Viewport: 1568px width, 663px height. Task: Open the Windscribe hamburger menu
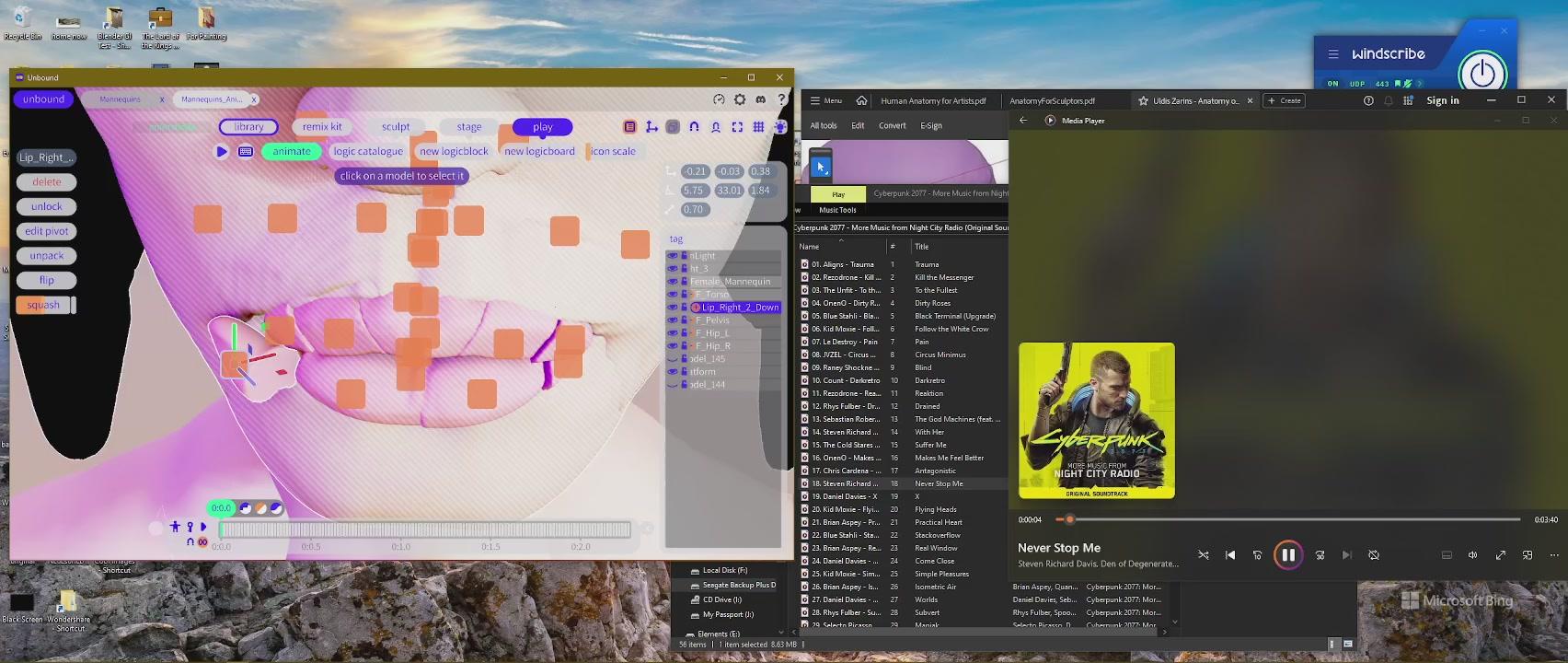(x=1333, y=54)
